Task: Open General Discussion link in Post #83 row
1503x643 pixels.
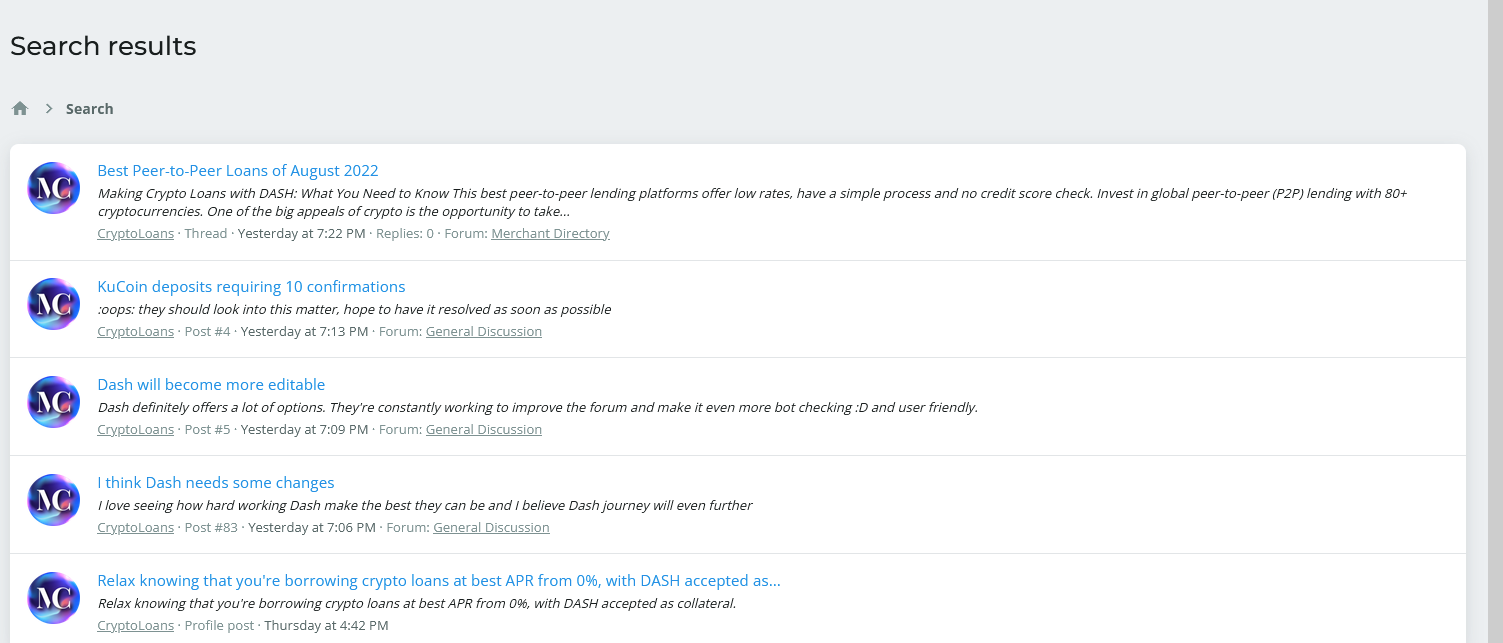Action: point(491,527)
